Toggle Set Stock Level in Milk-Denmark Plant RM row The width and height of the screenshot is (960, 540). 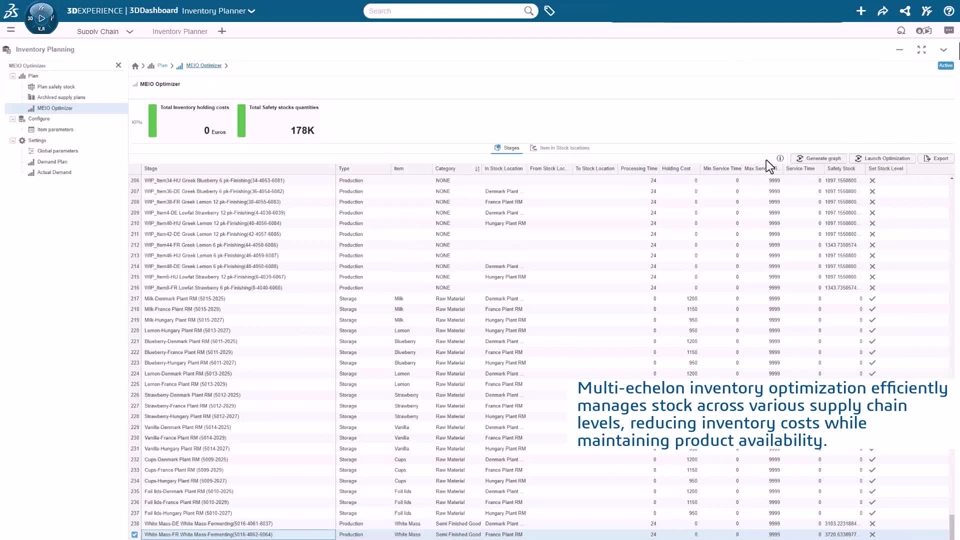click(872, 299)
